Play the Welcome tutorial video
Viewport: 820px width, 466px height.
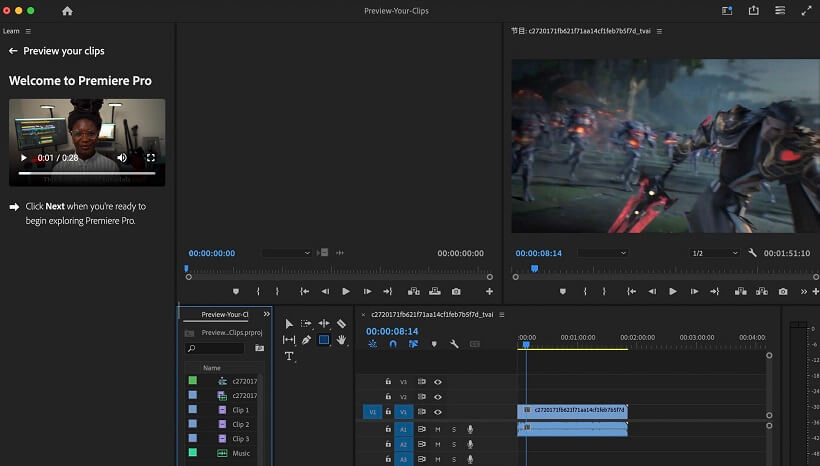click(x=23, y=157)
